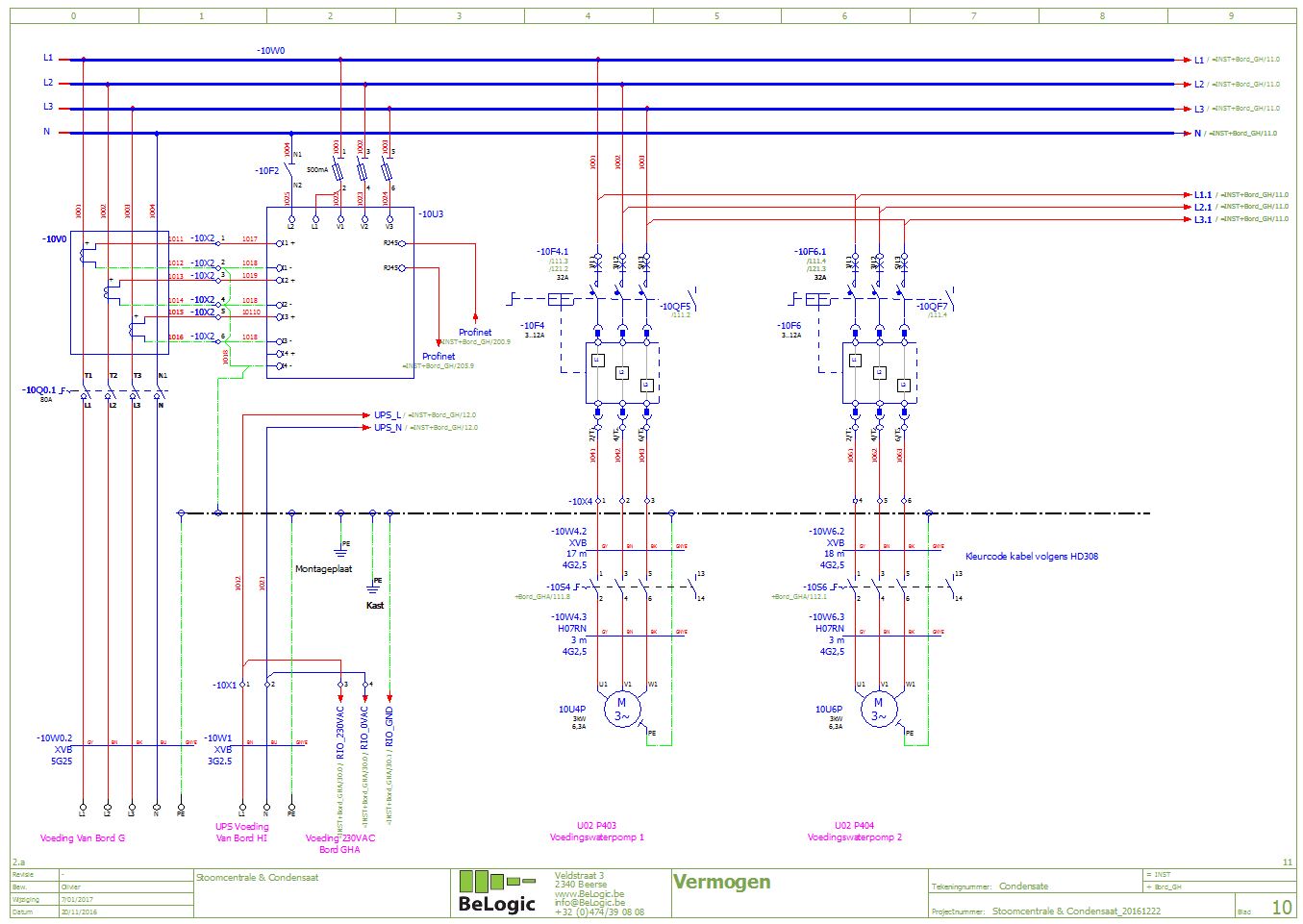Select the -10W6.3 cable label
This screenshot has height=924, width=1303.
tap(826, 617)
